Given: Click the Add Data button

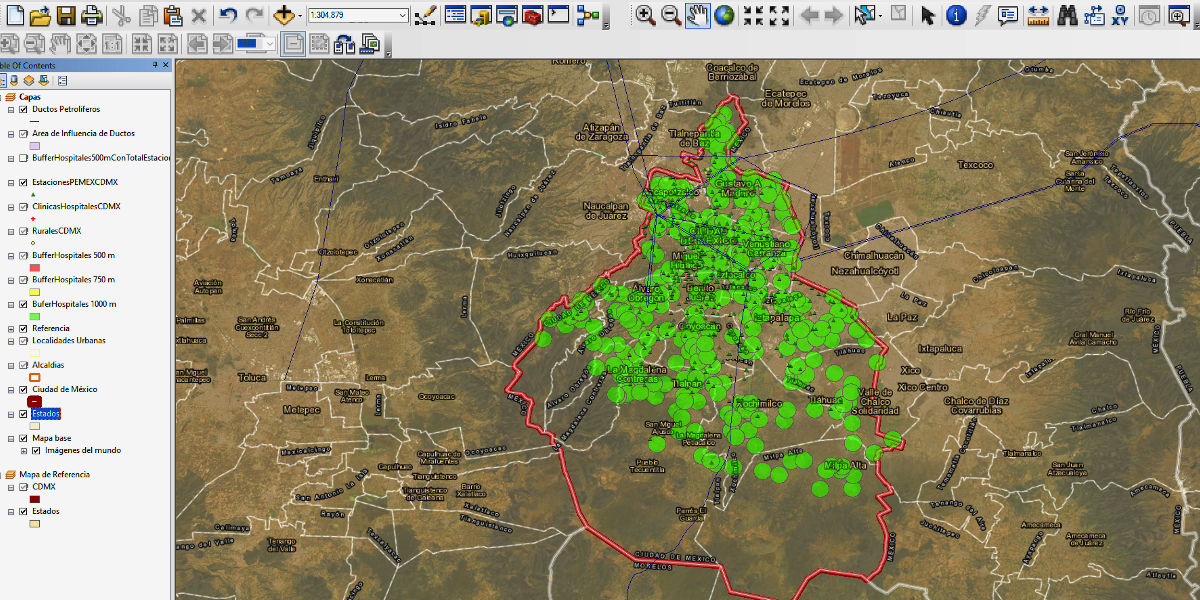Looking at the screenshot, I should coord(283,15).
